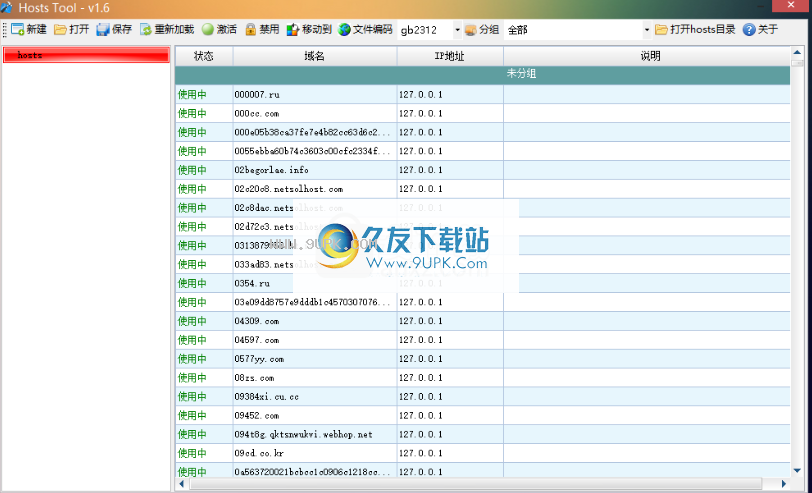Open a hosts file with 打开
Viewport: 812px width, 493px height.
[71, 30]
